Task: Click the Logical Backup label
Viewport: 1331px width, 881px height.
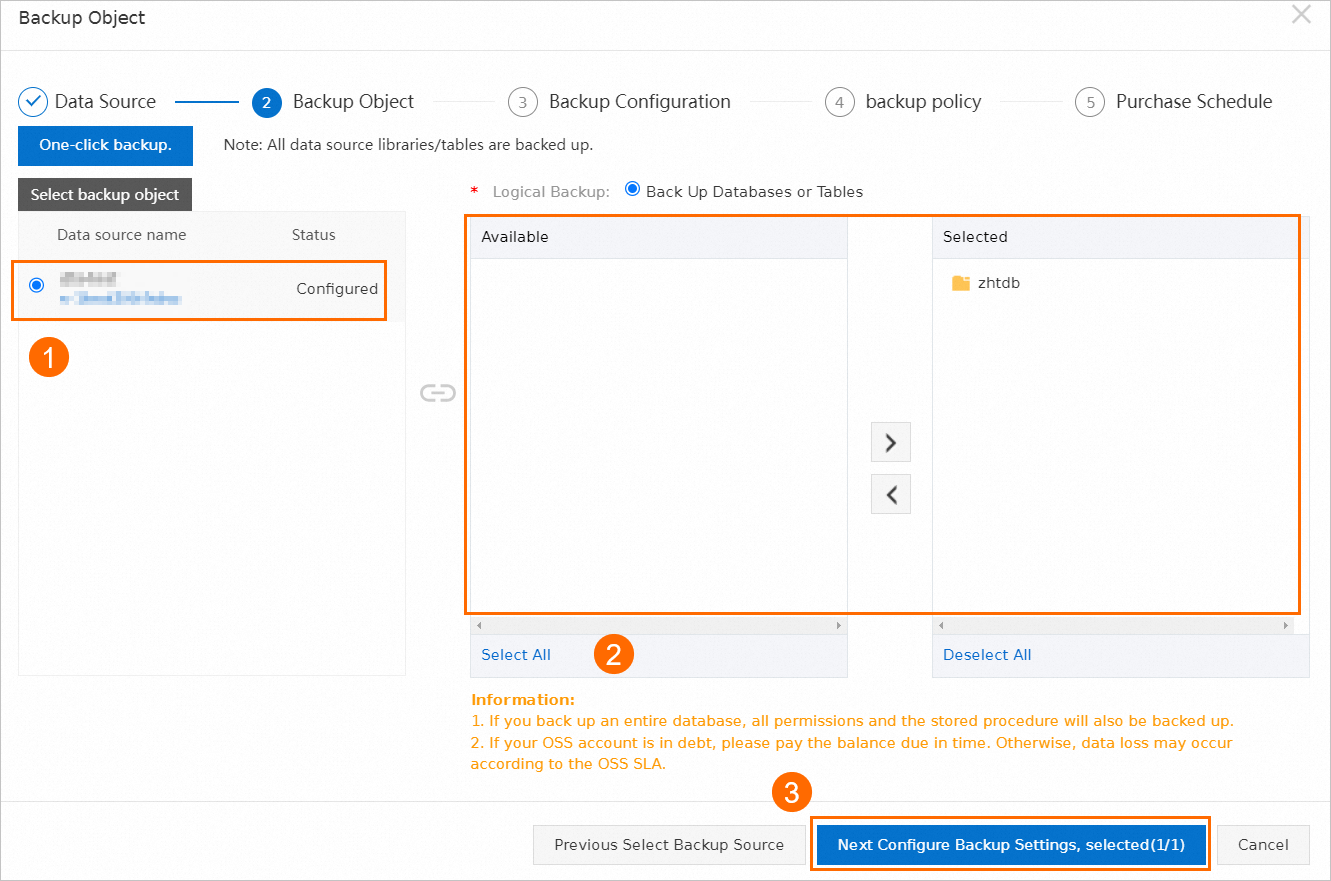Action: coord(551,191)
